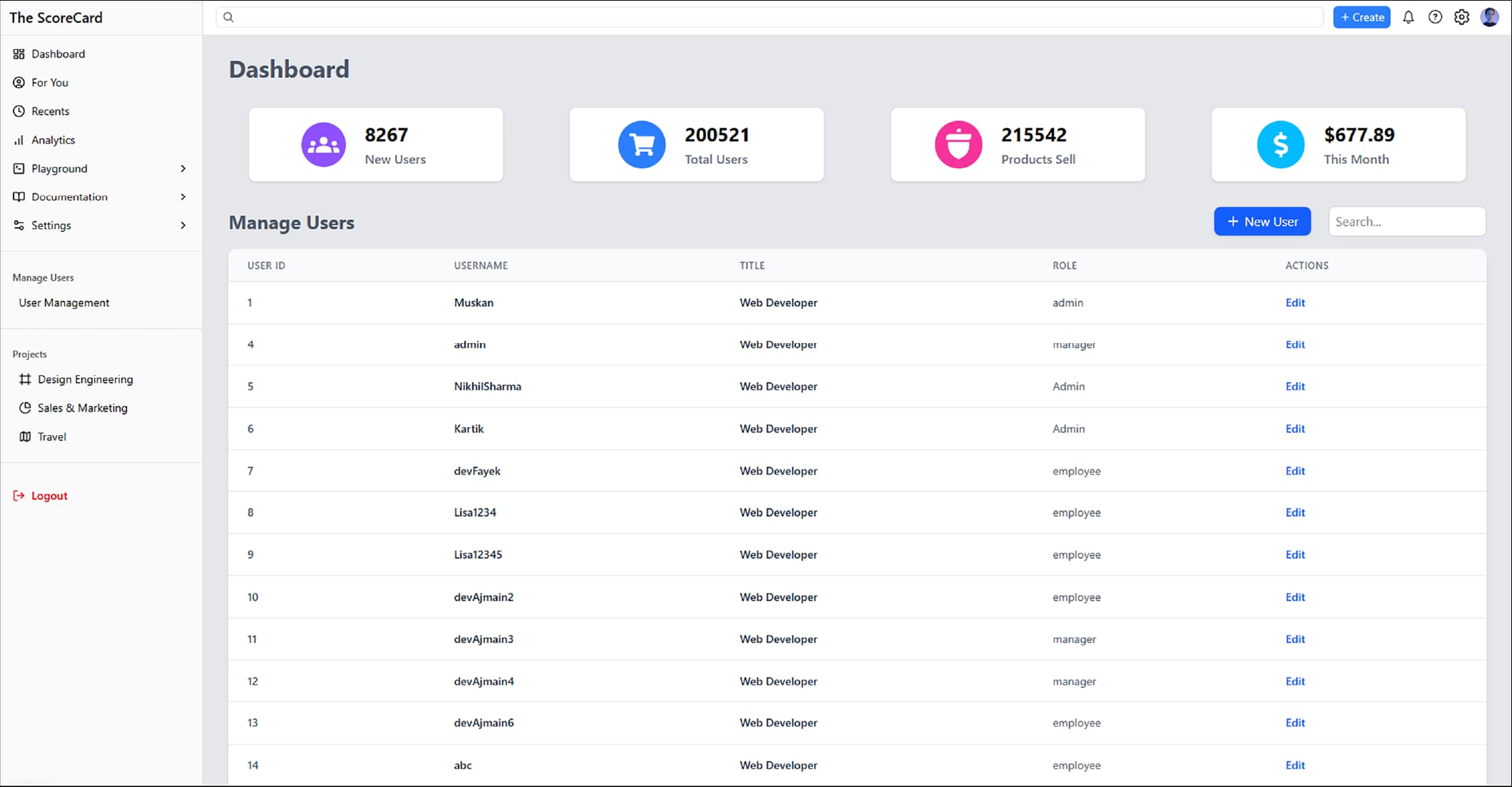Viewport: 1512px width, 787px height.
Task: Click the Sales & Marketing pie icon
Action: tap(25, 408)
